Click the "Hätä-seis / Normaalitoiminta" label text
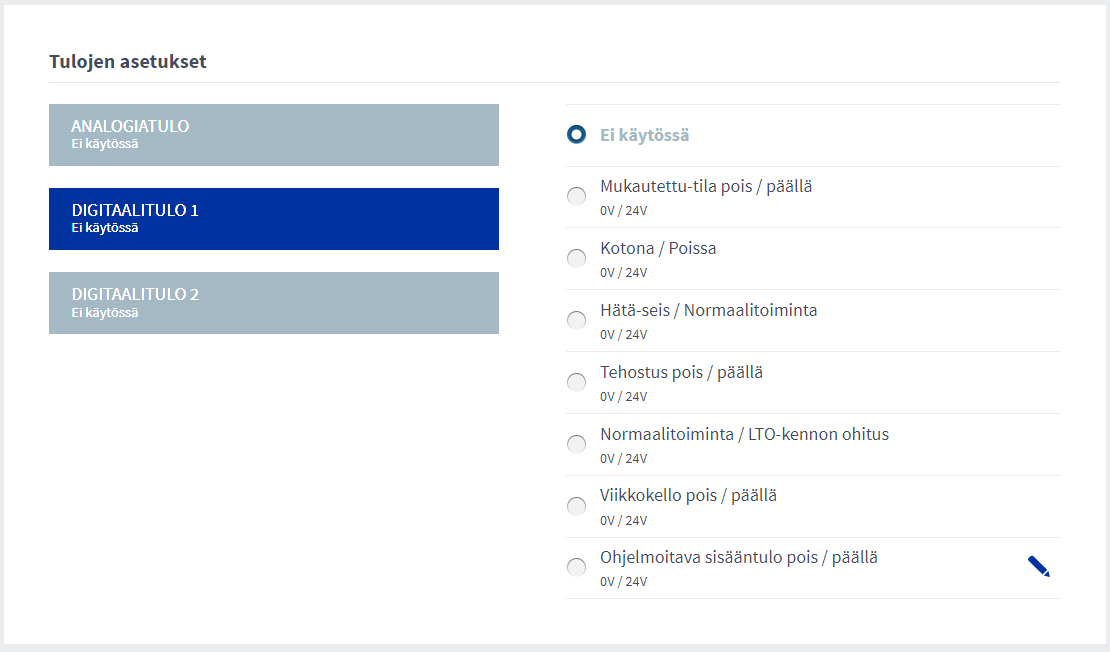The height and width of the screenshot is (652, 1110). pos(708,310)
